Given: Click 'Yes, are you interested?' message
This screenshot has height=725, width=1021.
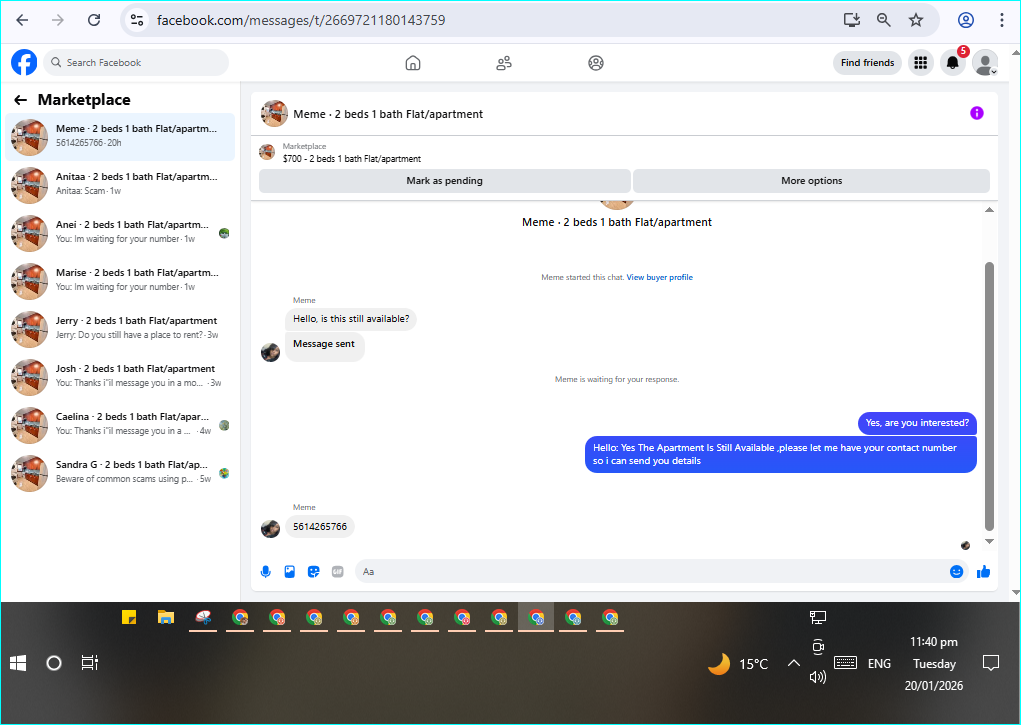Looking at the screenshot, I should pyautogui.click(x=917, y=423).
